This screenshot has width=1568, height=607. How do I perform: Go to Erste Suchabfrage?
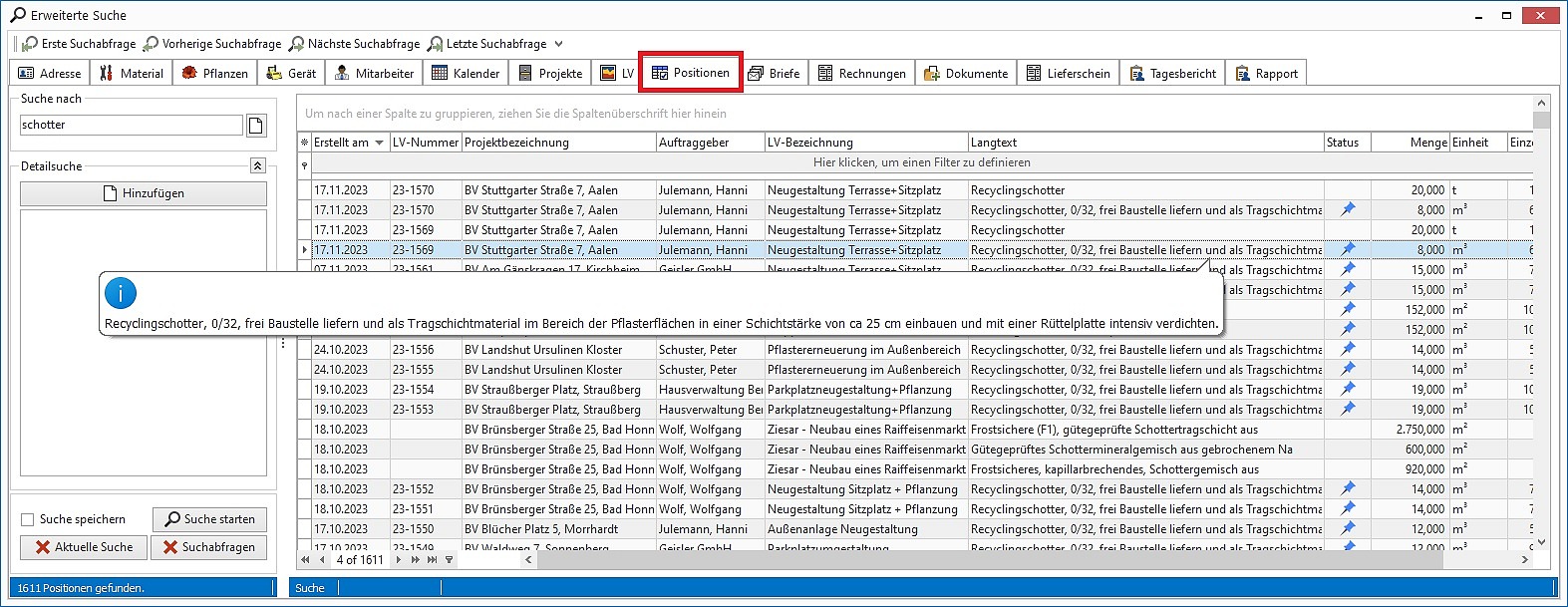(x=80, y=44)
